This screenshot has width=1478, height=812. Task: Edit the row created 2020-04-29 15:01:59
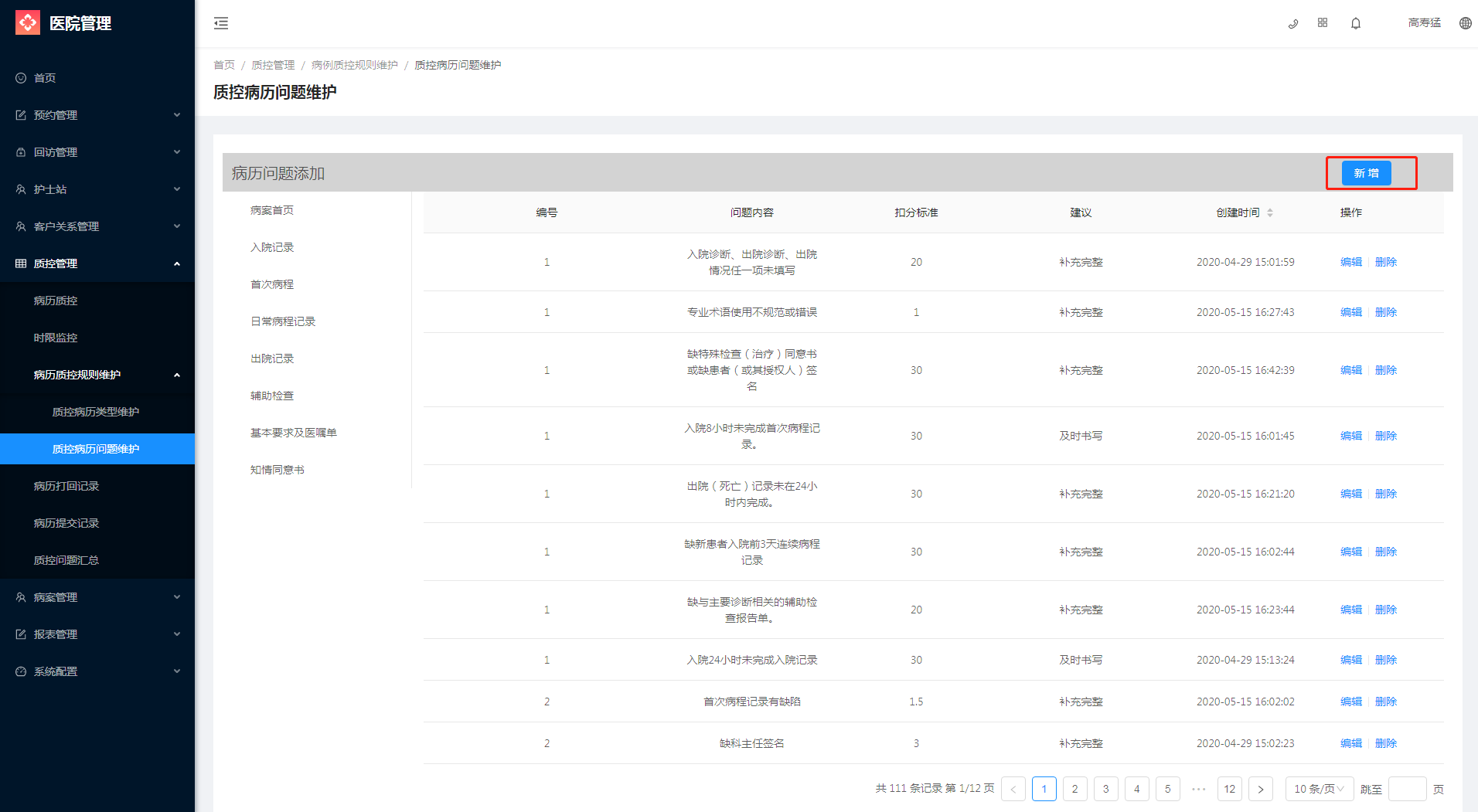(x=1351, y=262)
